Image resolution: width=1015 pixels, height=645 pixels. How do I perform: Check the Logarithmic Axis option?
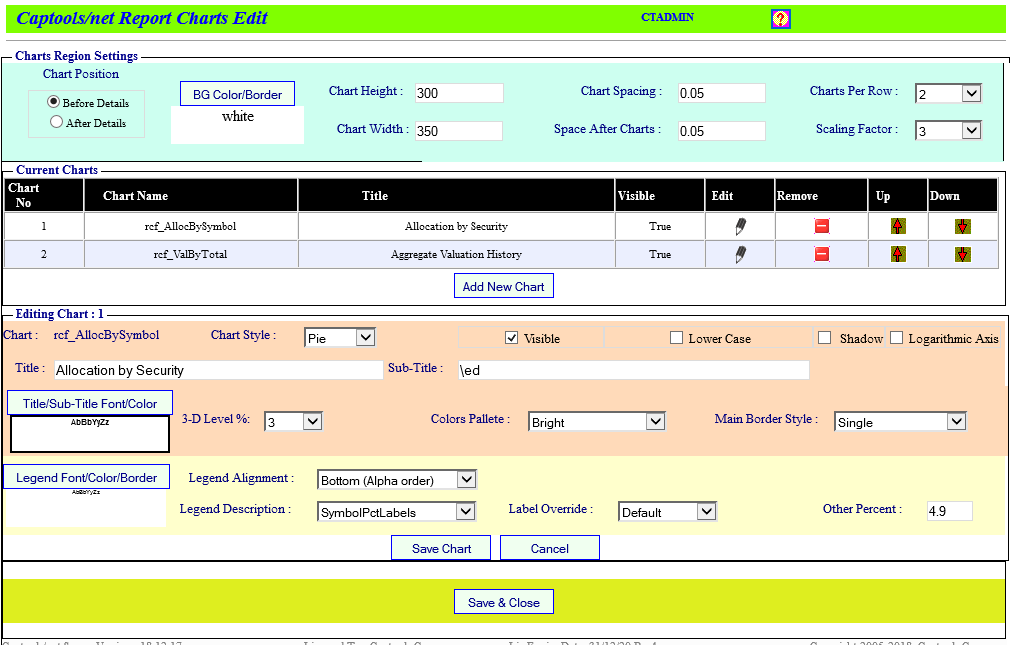point(896,337)
